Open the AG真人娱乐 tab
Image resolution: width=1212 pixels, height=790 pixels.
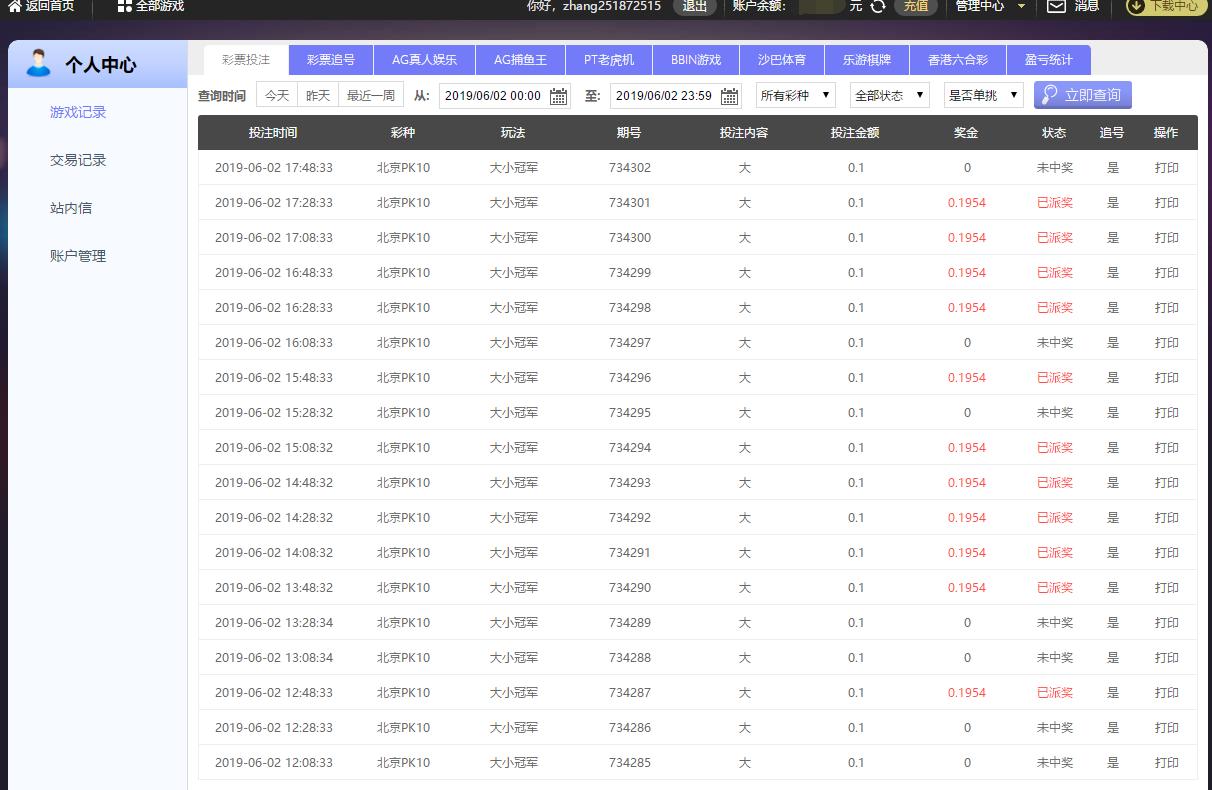[424, 60]
